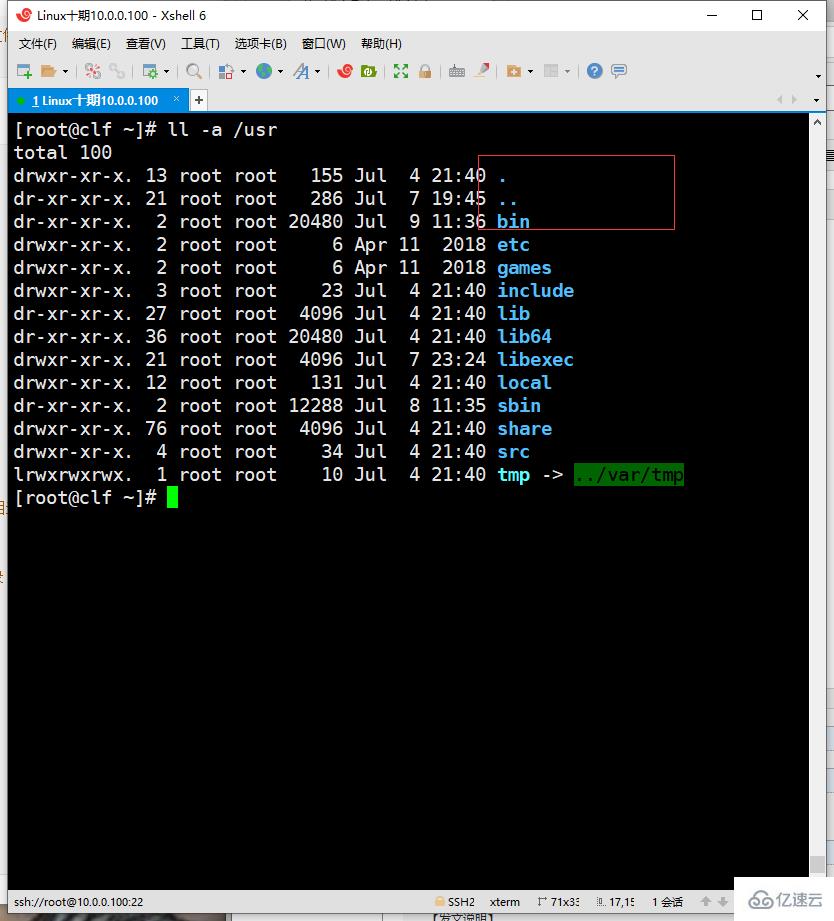Open the 工具(T) menu
This screenshot has height=921, width=834.
199,43
